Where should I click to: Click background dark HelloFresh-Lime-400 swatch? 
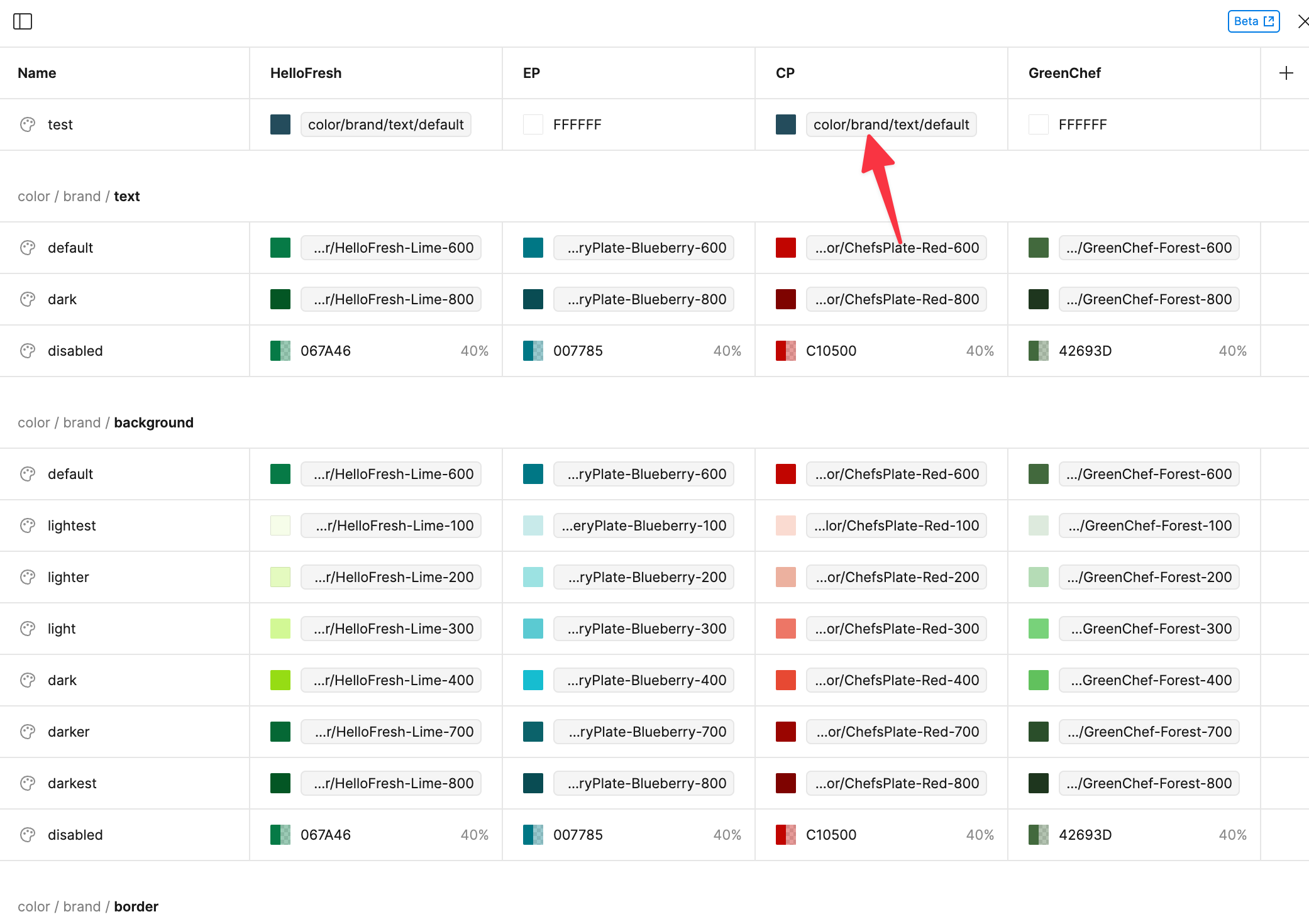pyautogui.click(x=280, y=680)
